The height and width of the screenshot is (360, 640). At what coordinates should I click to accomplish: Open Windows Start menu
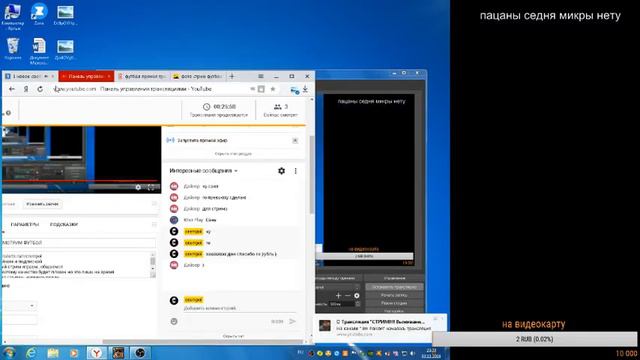coord(9,353)
